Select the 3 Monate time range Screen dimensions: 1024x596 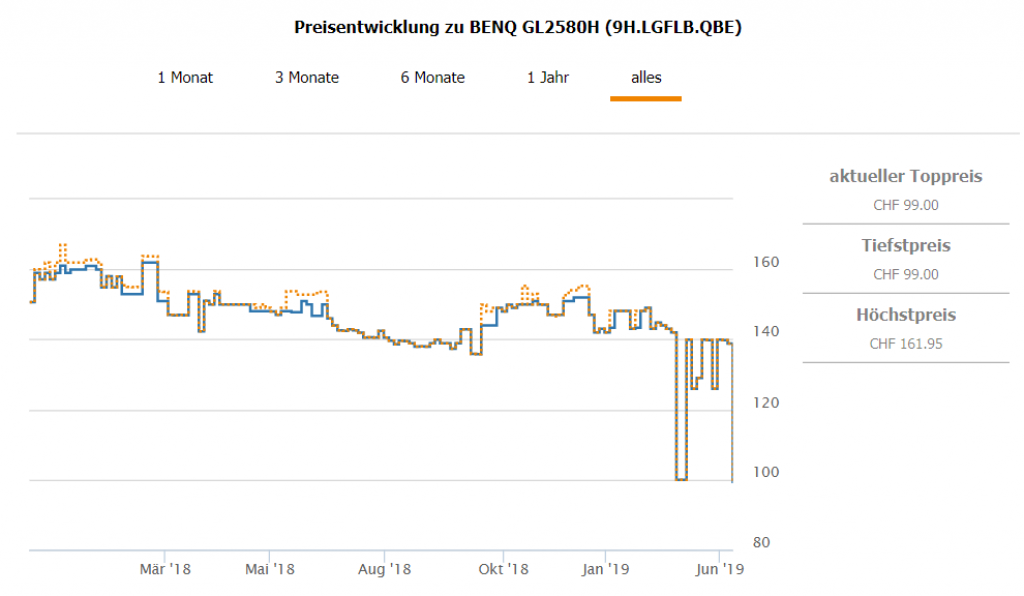click(x=307, y=77)
